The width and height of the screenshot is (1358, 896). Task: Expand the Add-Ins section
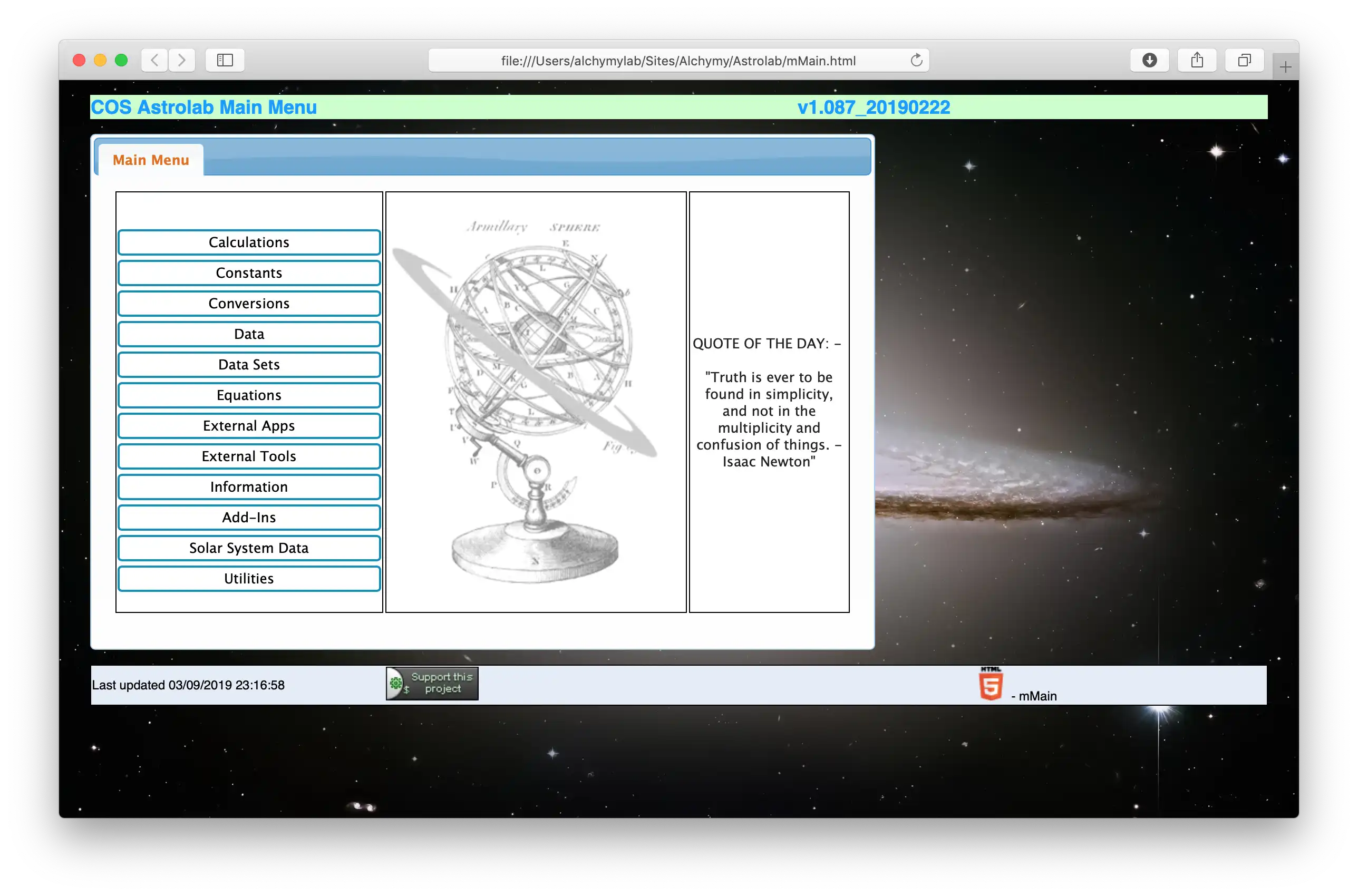(x=249, y=517)
